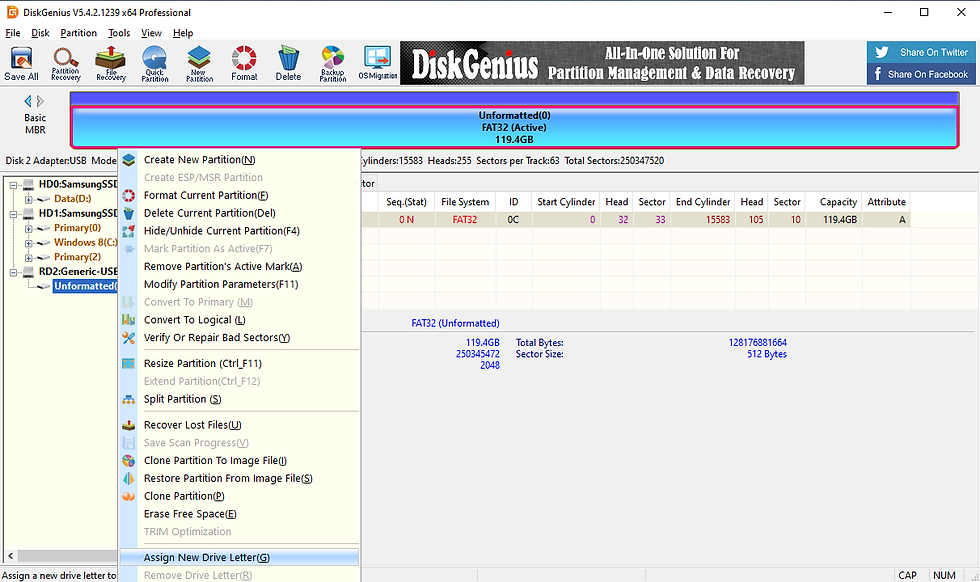Select Primary(2) in the disk tree
980x582 pixels.
tap(77, 257)
